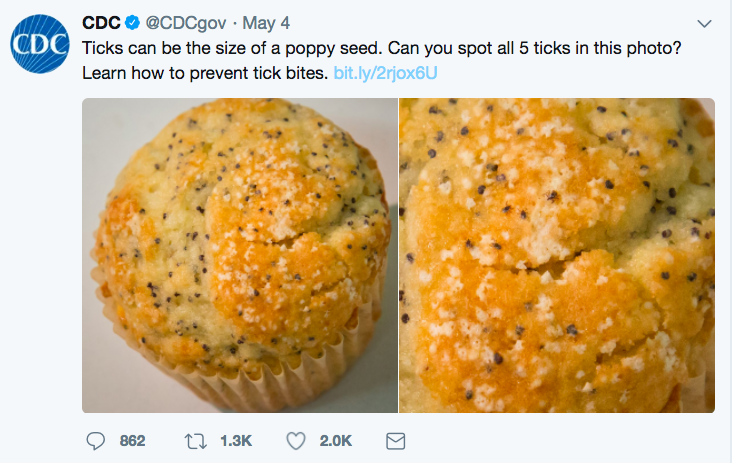Open the tweet options chevron menu
Image resolution: width=732 pixels, height=463 pixels.
[704, 23]
